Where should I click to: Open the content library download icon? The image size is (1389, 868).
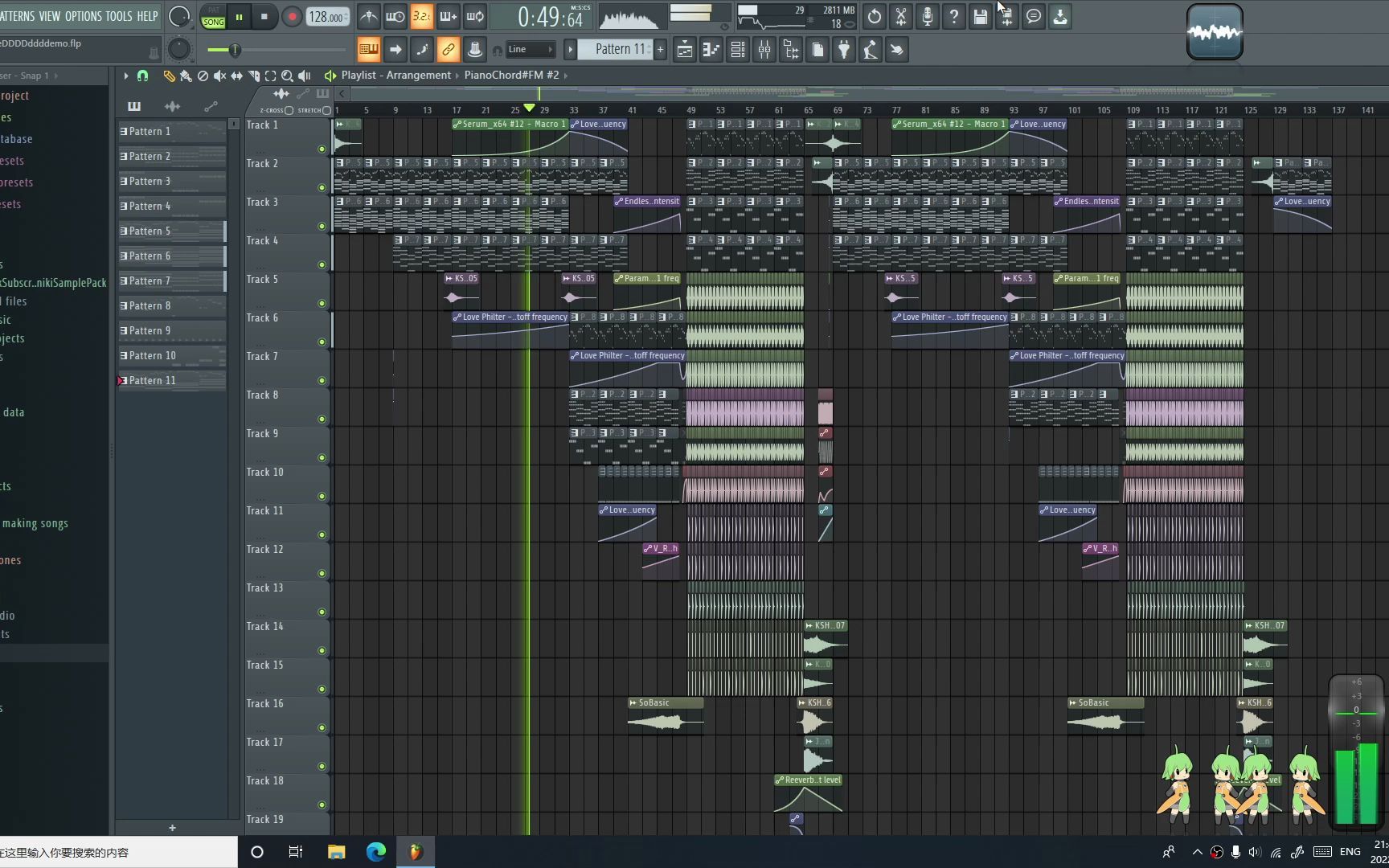[x=1060, y=16]
